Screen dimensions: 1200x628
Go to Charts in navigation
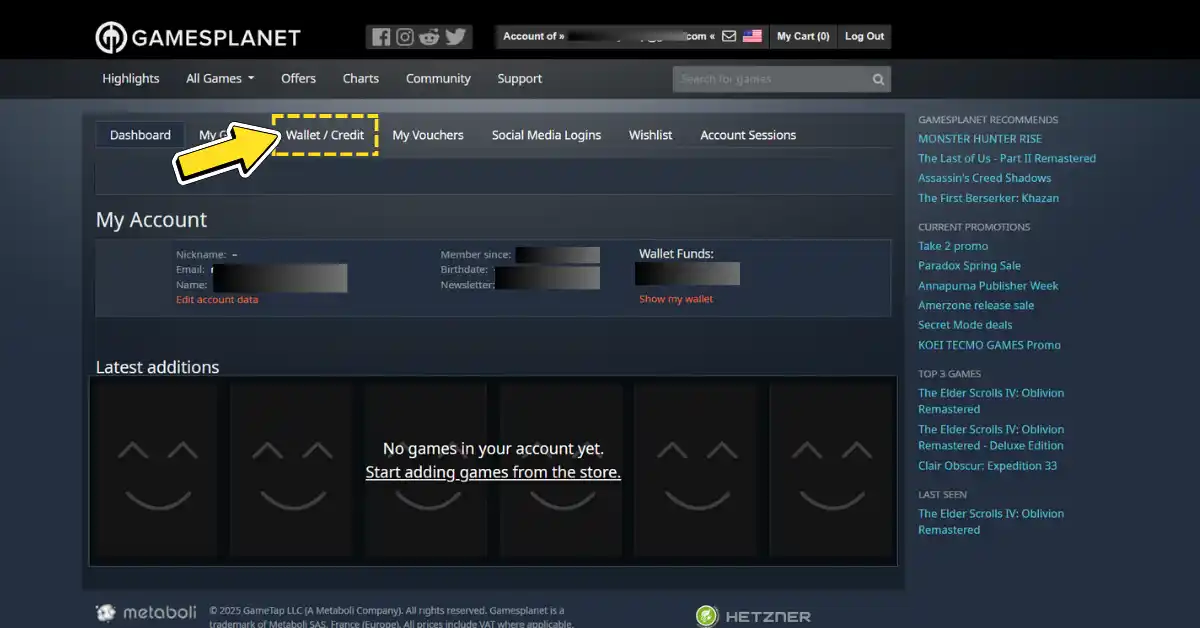coord(361,79)
